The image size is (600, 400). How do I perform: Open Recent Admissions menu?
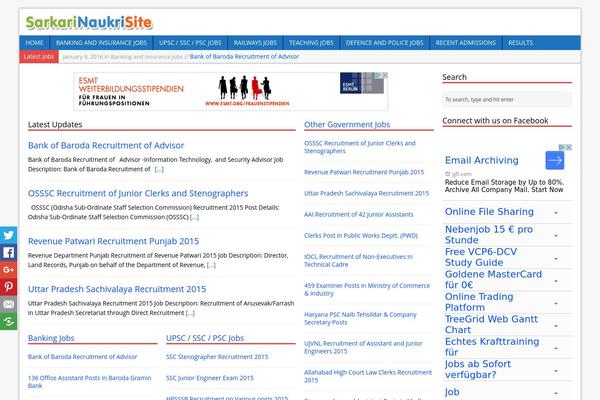tap(466, 43)
